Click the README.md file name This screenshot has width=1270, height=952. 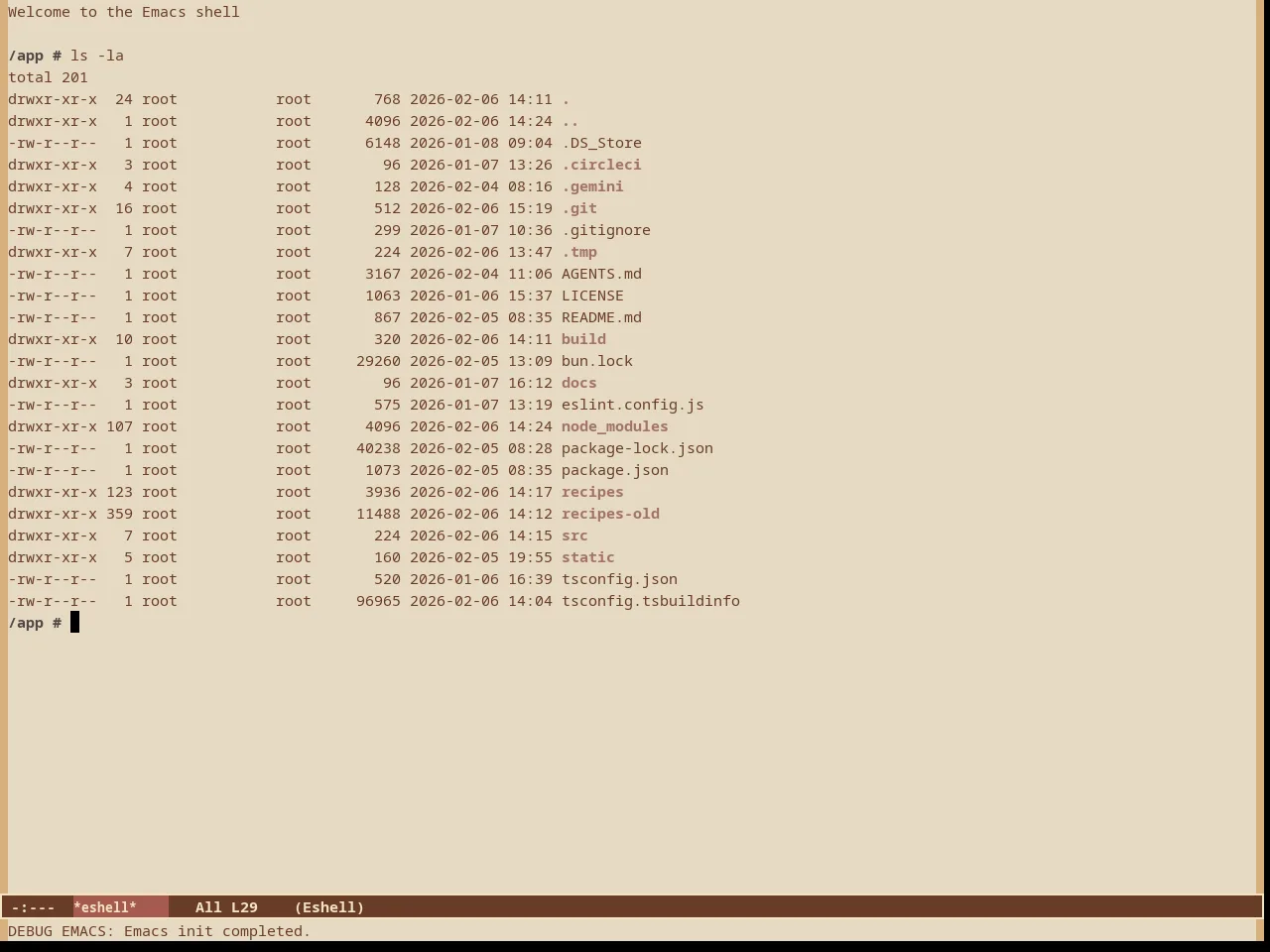(601, 317)
